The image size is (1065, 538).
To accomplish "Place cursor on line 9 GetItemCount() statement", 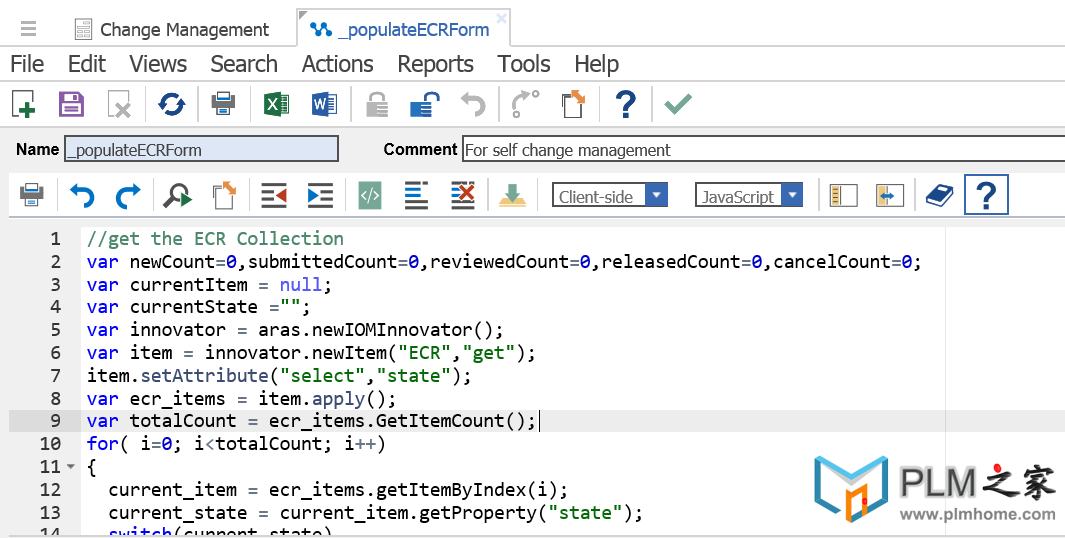I will (x=312, y=421).
